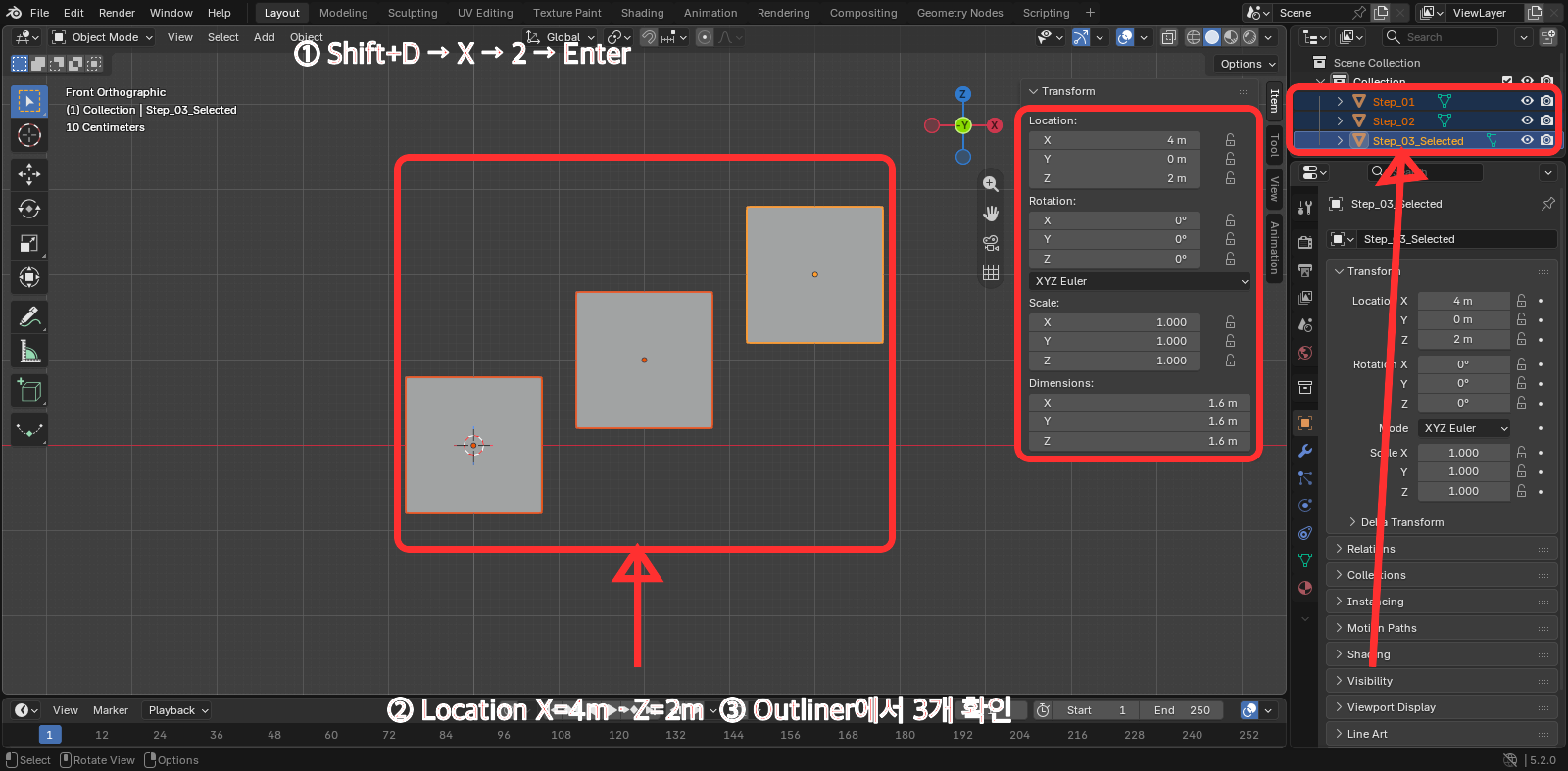Screen dimensions: 1568x771
Task: Open the Object Constraints properties tab
Action: (x=1305, y=533)
